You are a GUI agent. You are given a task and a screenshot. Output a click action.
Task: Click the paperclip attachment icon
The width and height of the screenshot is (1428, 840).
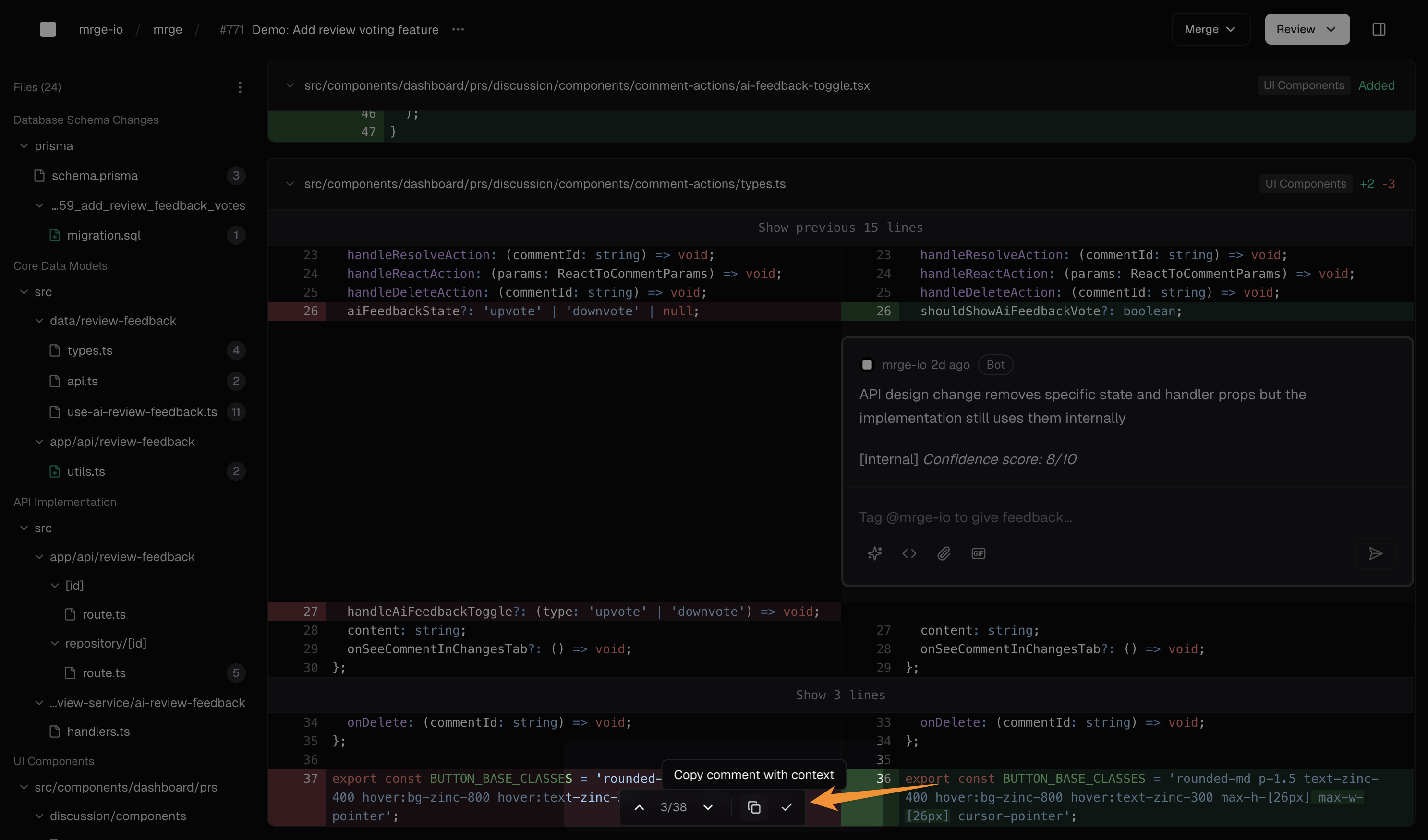click(x=944, y=553)
